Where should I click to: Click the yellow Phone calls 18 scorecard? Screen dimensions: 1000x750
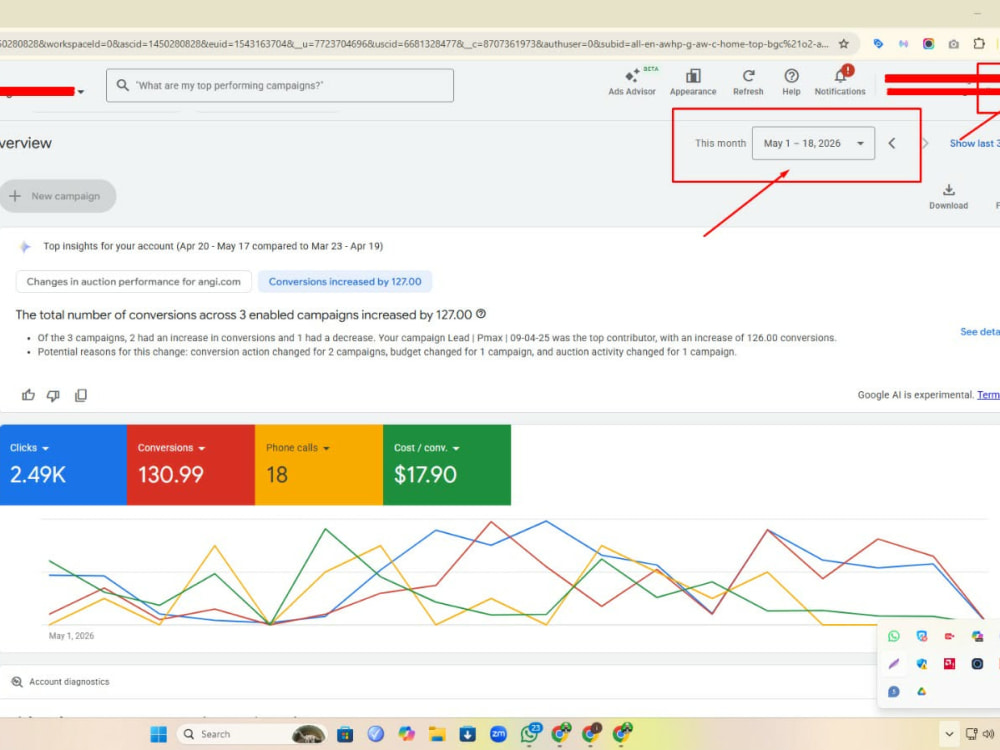pos(319,465)
